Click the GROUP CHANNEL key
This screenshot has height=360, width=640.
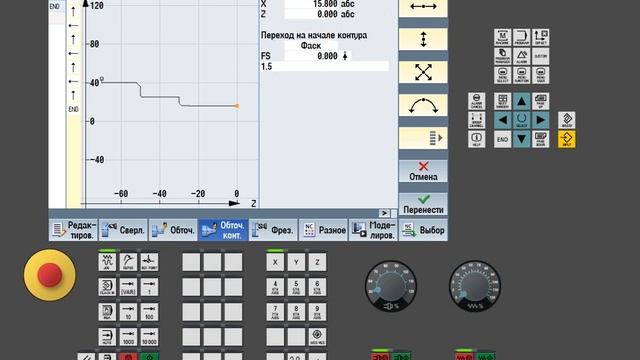(476, 120)
